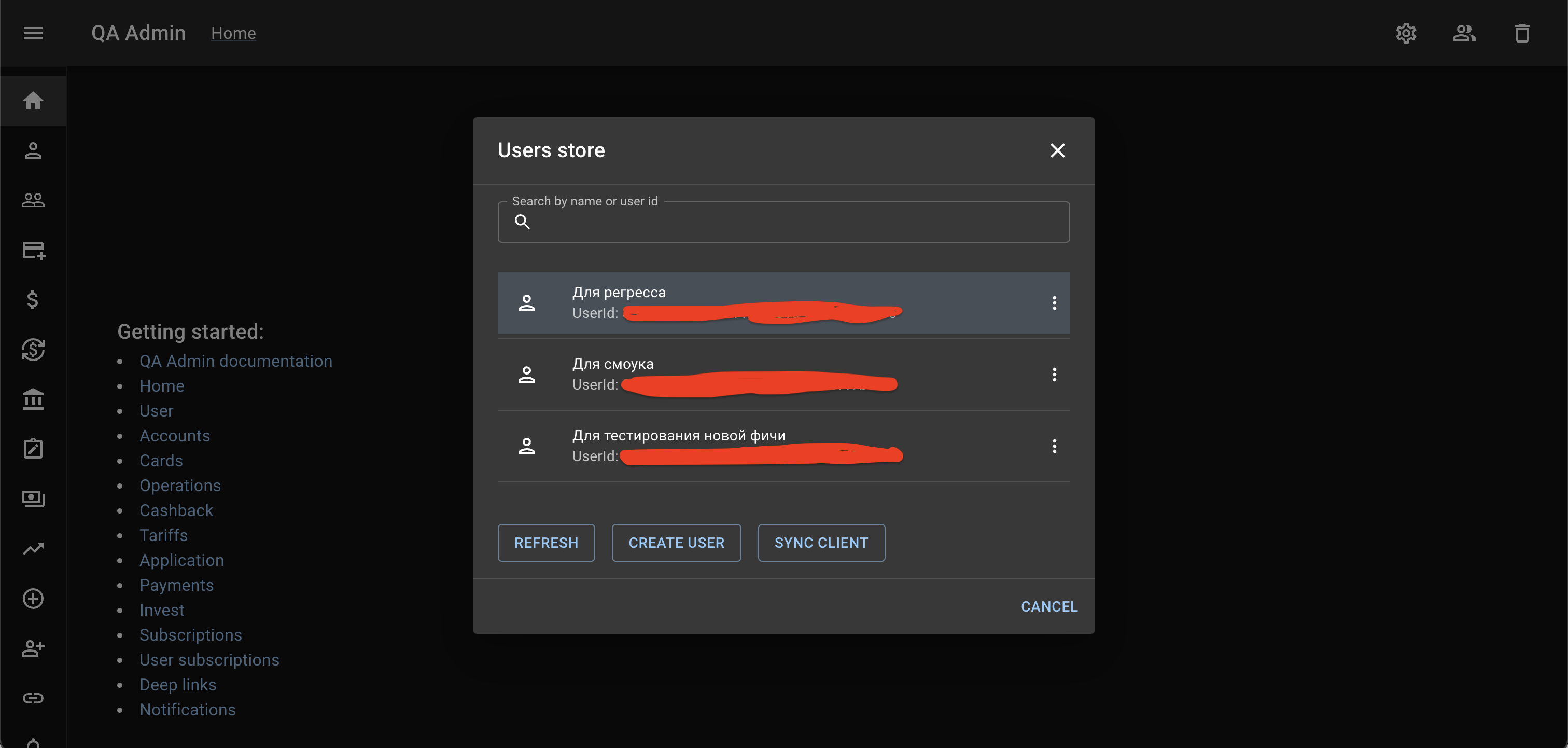
Task: Click the REFRESH button
Action: coord(546,543)
